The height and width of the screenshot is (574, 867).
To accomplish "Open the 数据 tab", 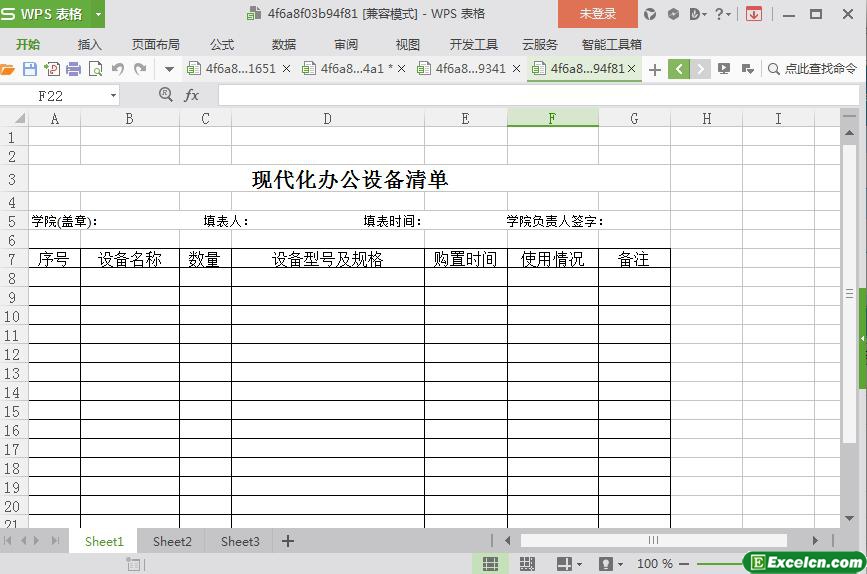I will 284,44.
